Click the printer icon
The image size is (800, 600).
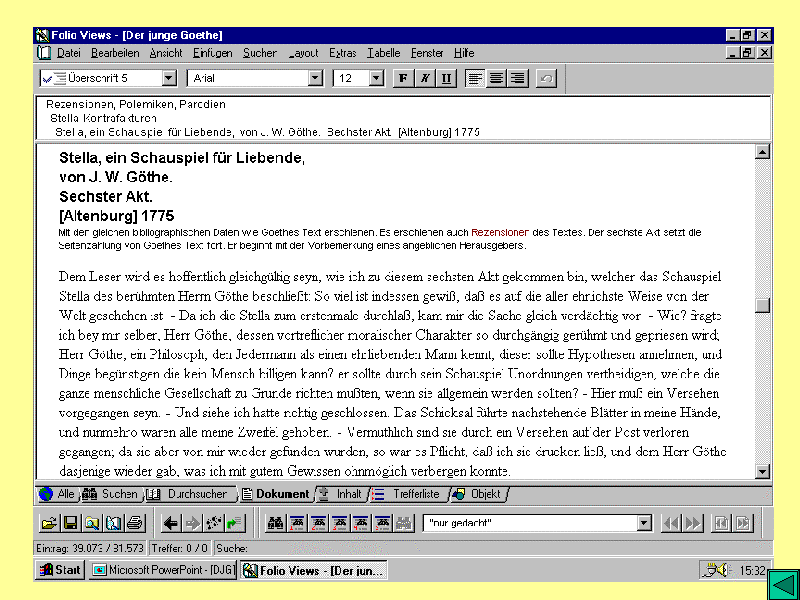point(135,523)
